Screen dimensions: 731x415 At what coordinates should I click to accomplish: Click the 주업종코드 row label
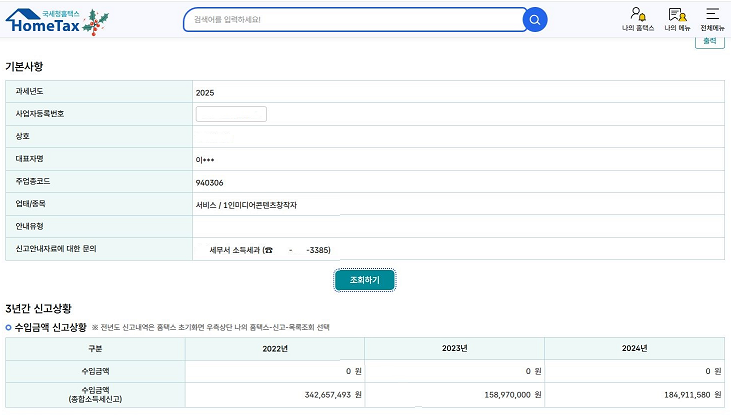[33, 181]
